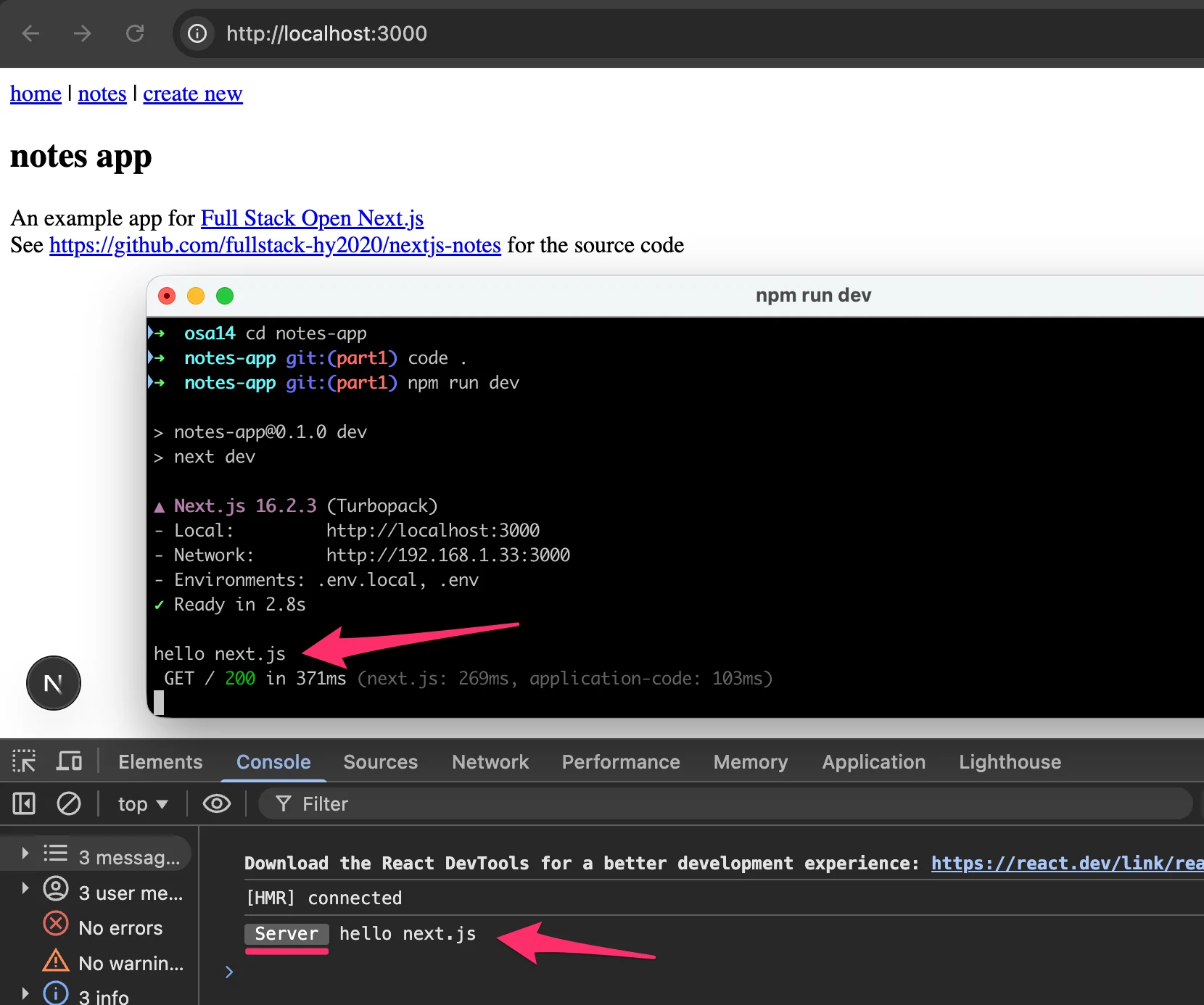
Task: Expand the 3 messages group
Action: (25, 853)
